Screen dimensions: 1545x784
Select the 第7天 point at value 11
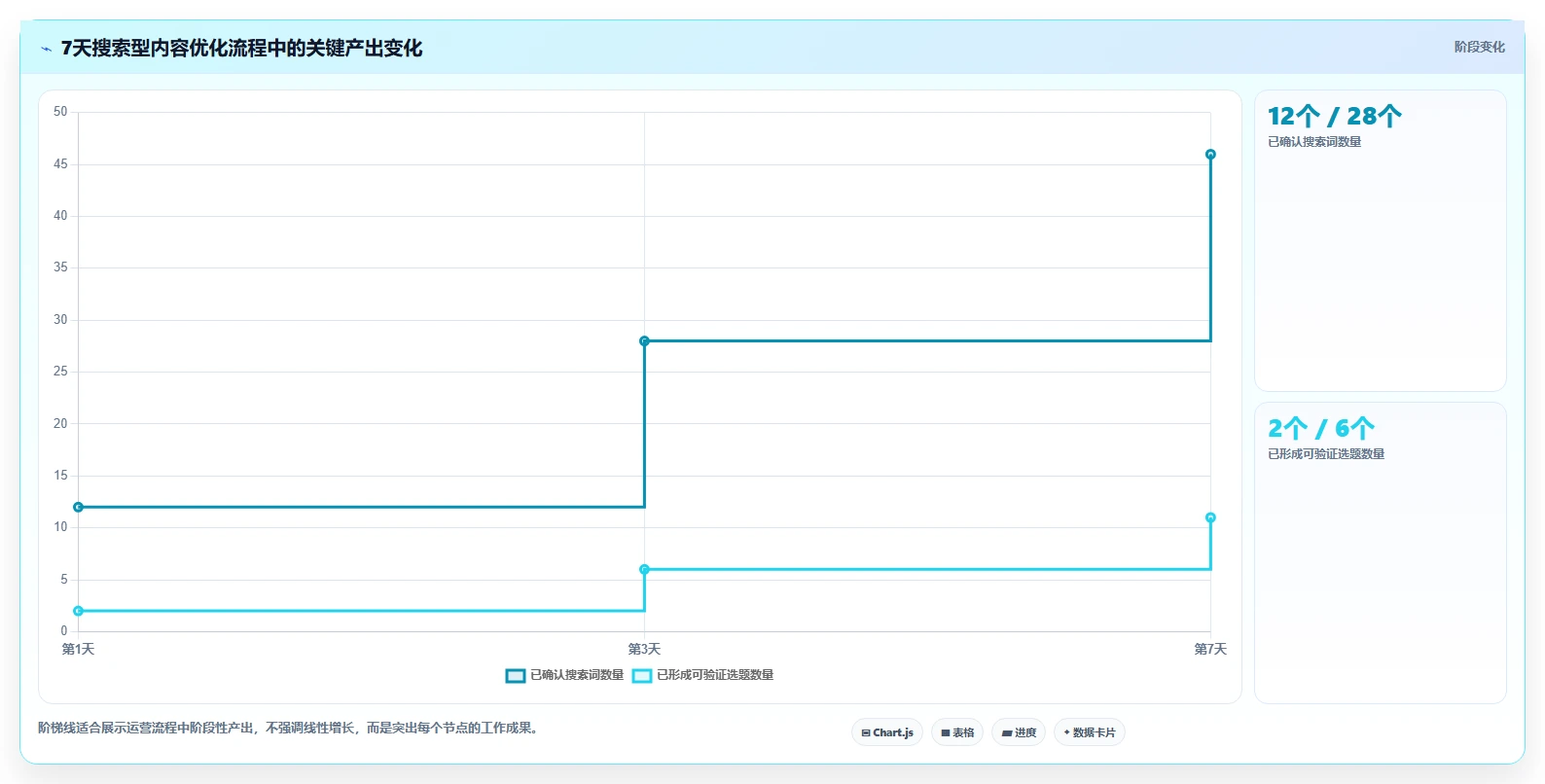(1210, 517)
